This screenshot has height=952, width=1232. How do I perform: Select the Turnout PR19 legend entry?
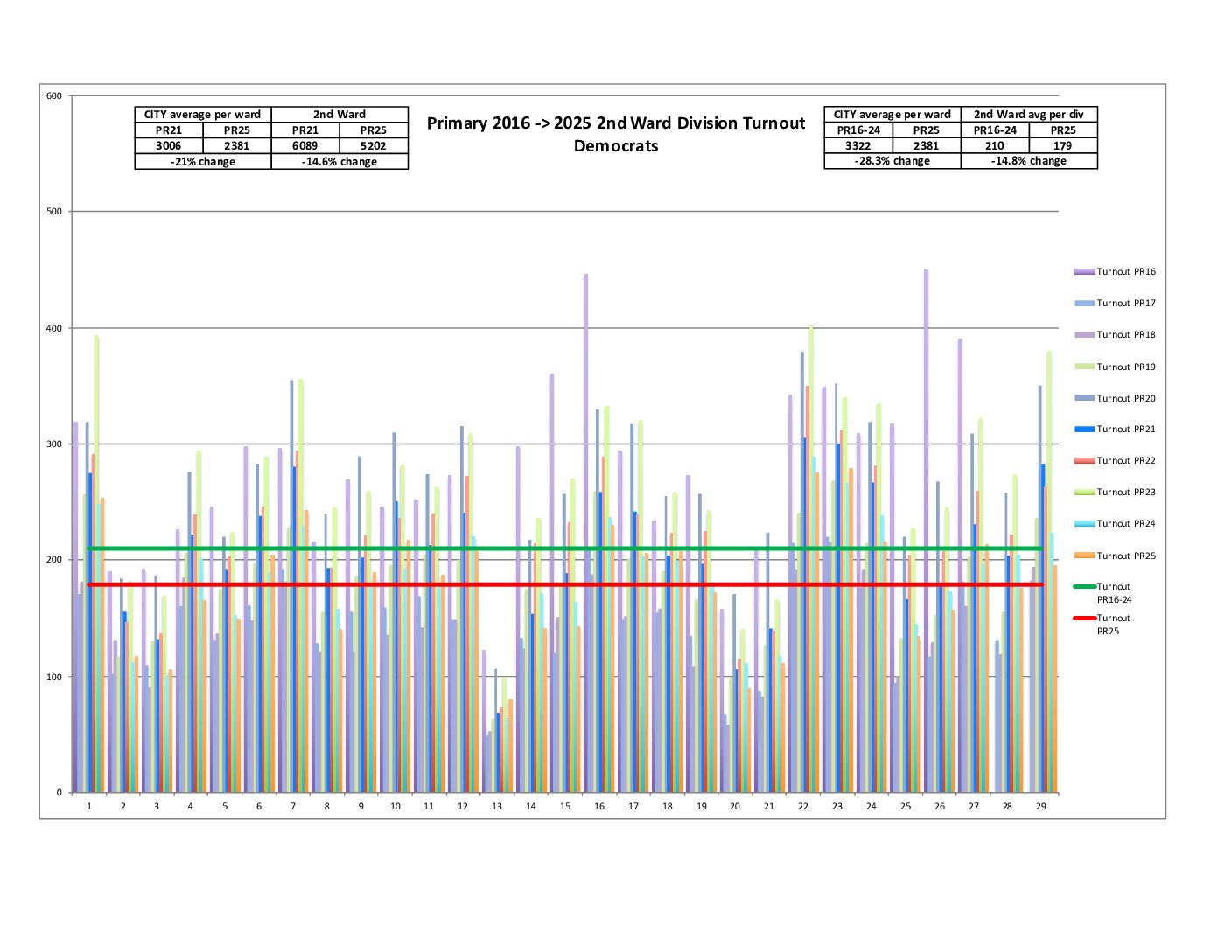1125,367
